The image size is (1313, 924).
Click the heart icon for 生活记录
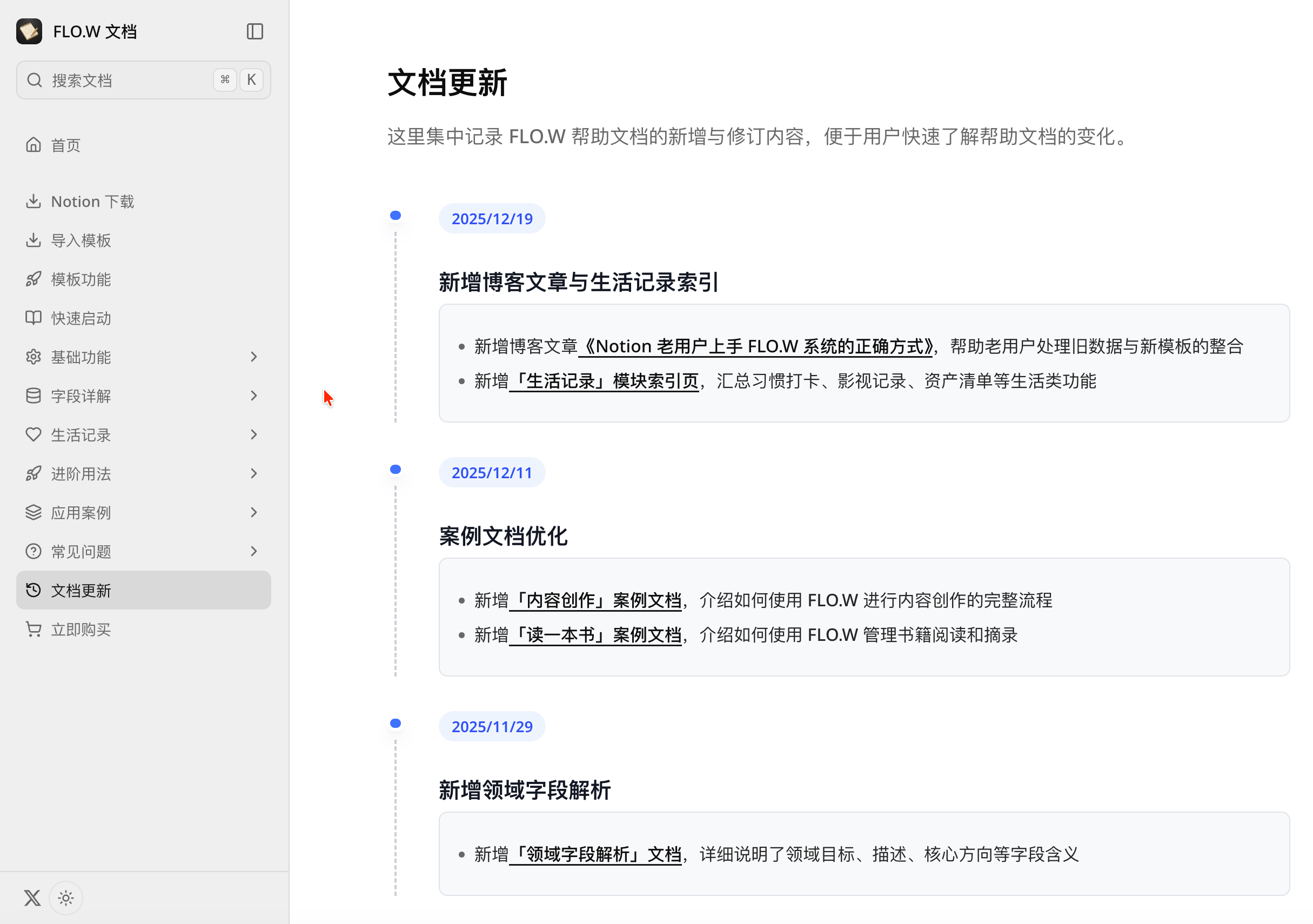[34, 434]
